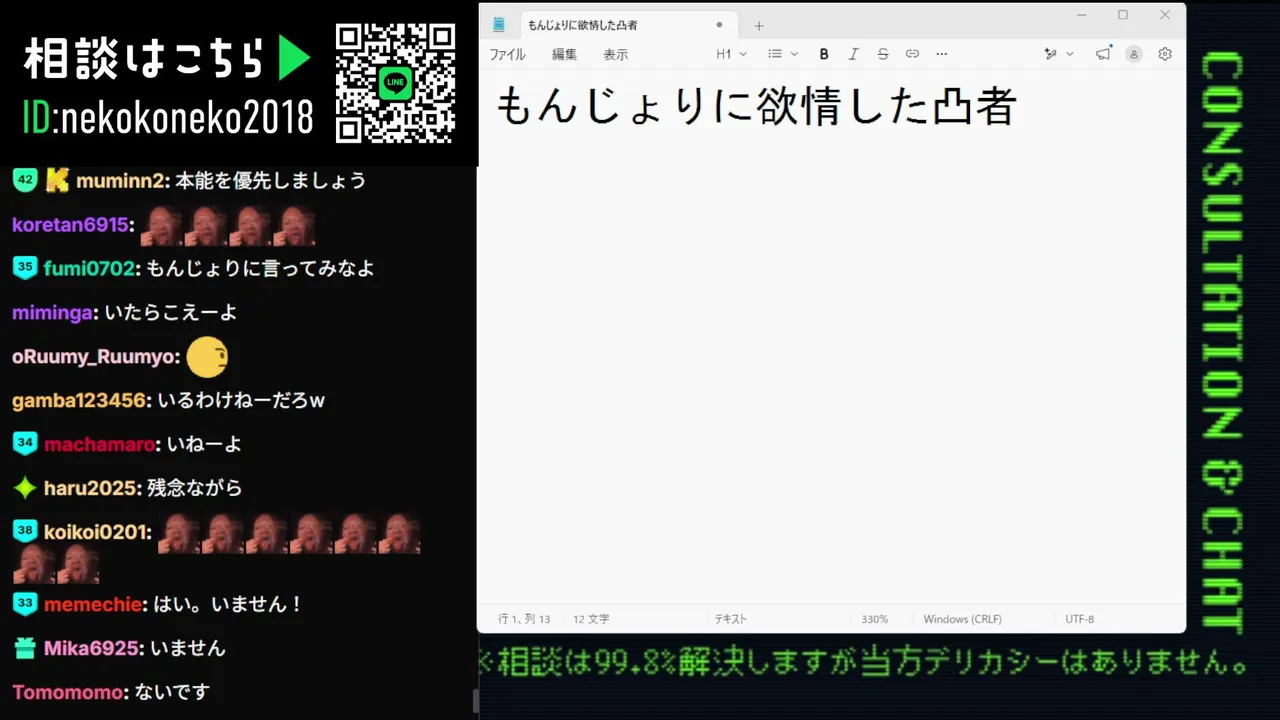The width and height of the screenshot is (1280, 720).
Task: Select username koretan6915 in chat
Action: coord(70,225)
